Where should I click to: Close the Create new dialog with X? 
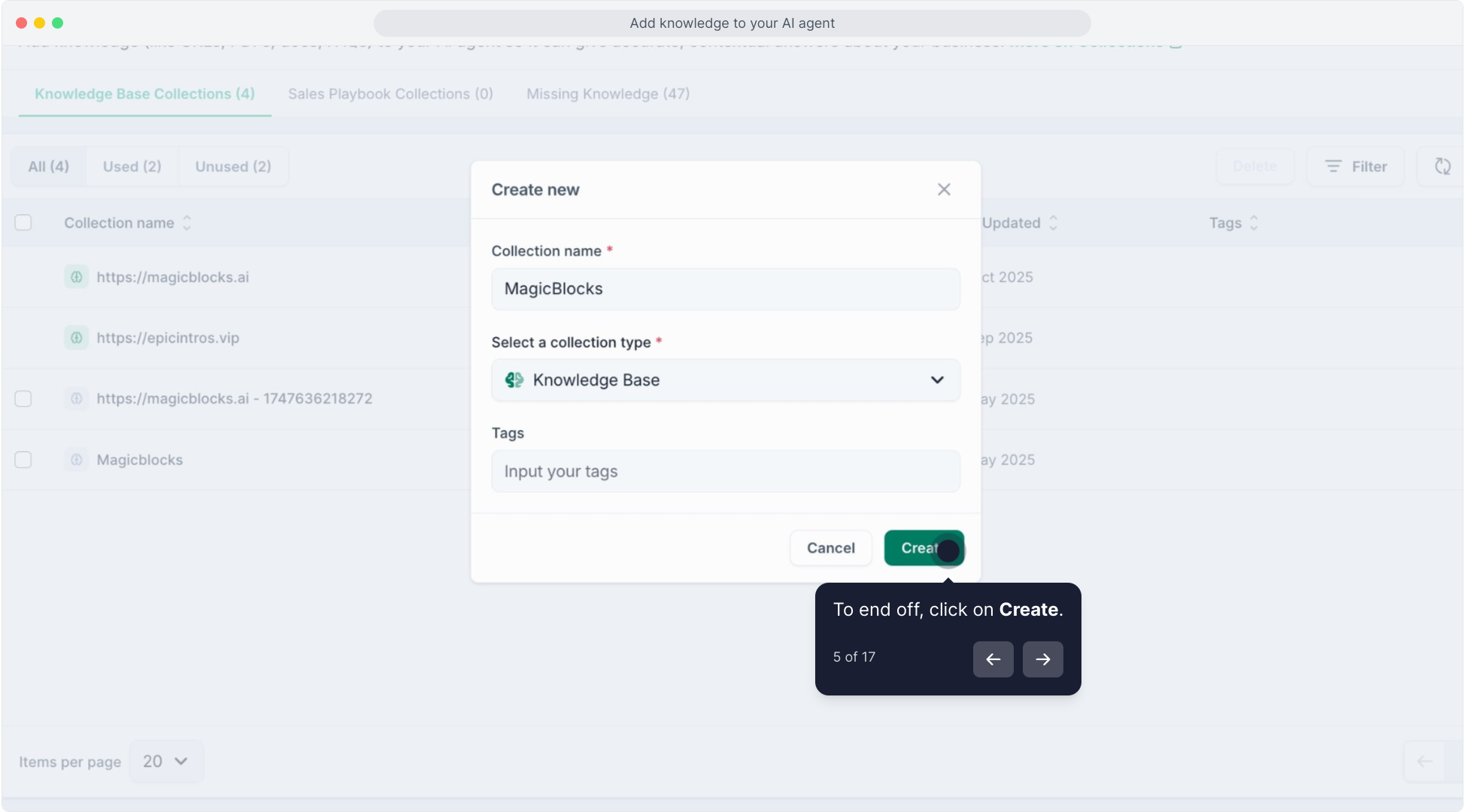[944, 189]
